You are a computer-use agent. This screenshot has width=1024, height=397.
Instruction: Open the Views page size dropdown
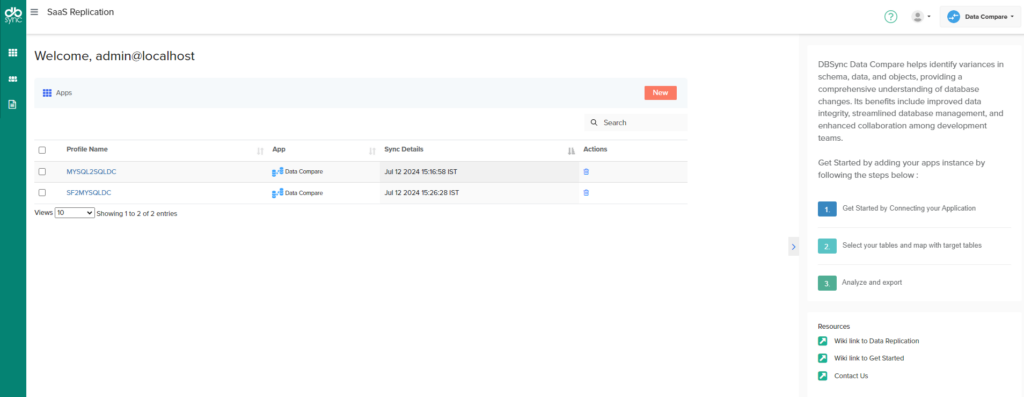tap(74, 213)
